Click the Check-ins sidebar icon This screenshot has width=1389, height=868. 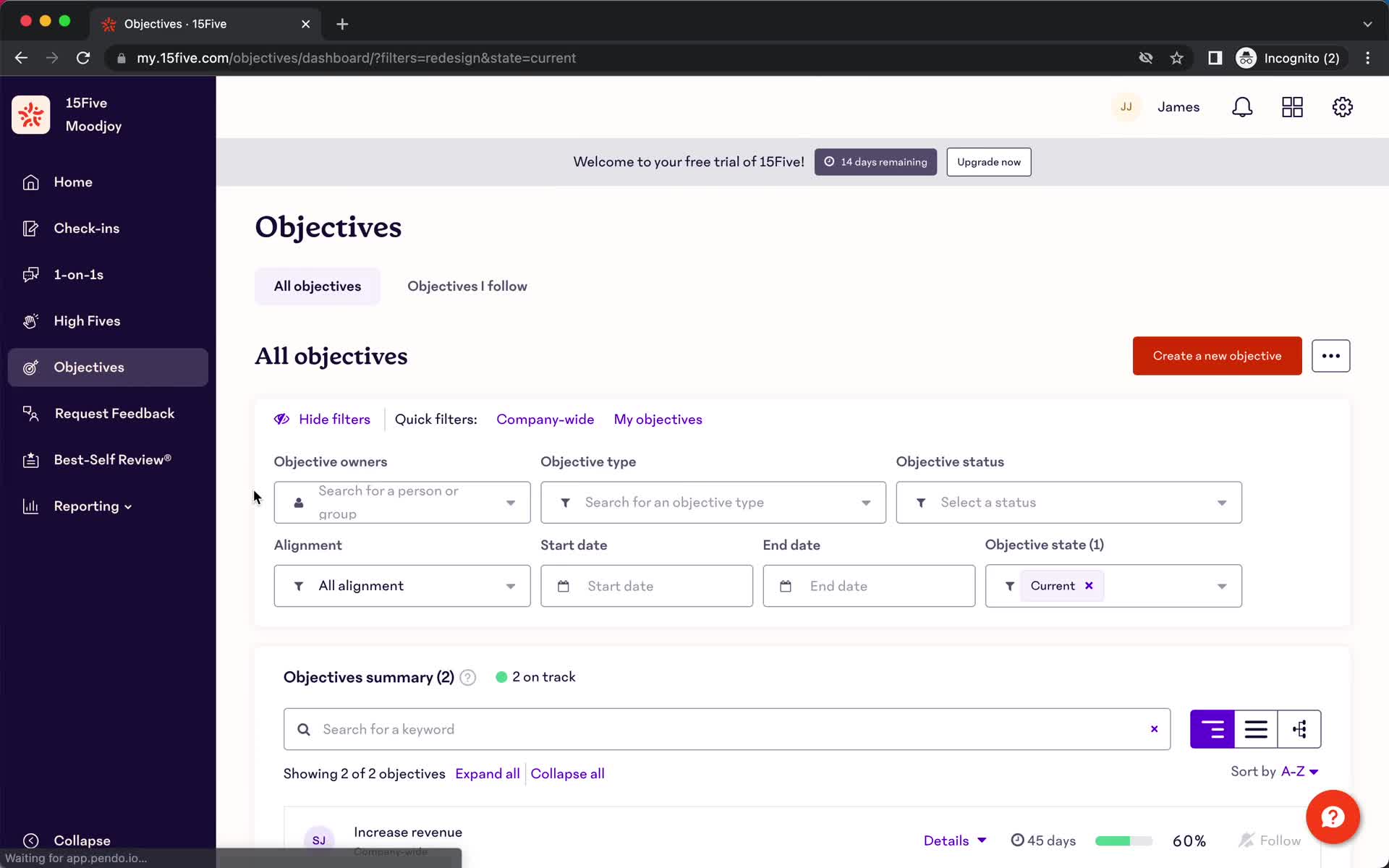[30, 228]
